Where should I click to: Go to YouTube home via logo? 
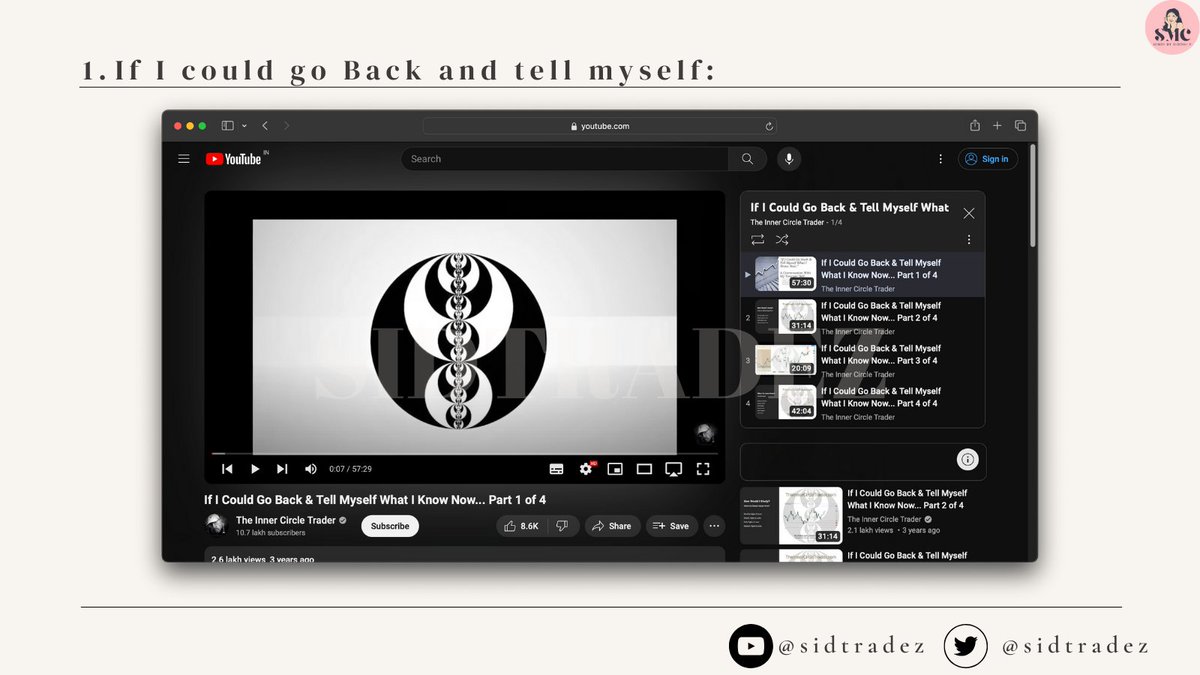[x=234, y=159]
